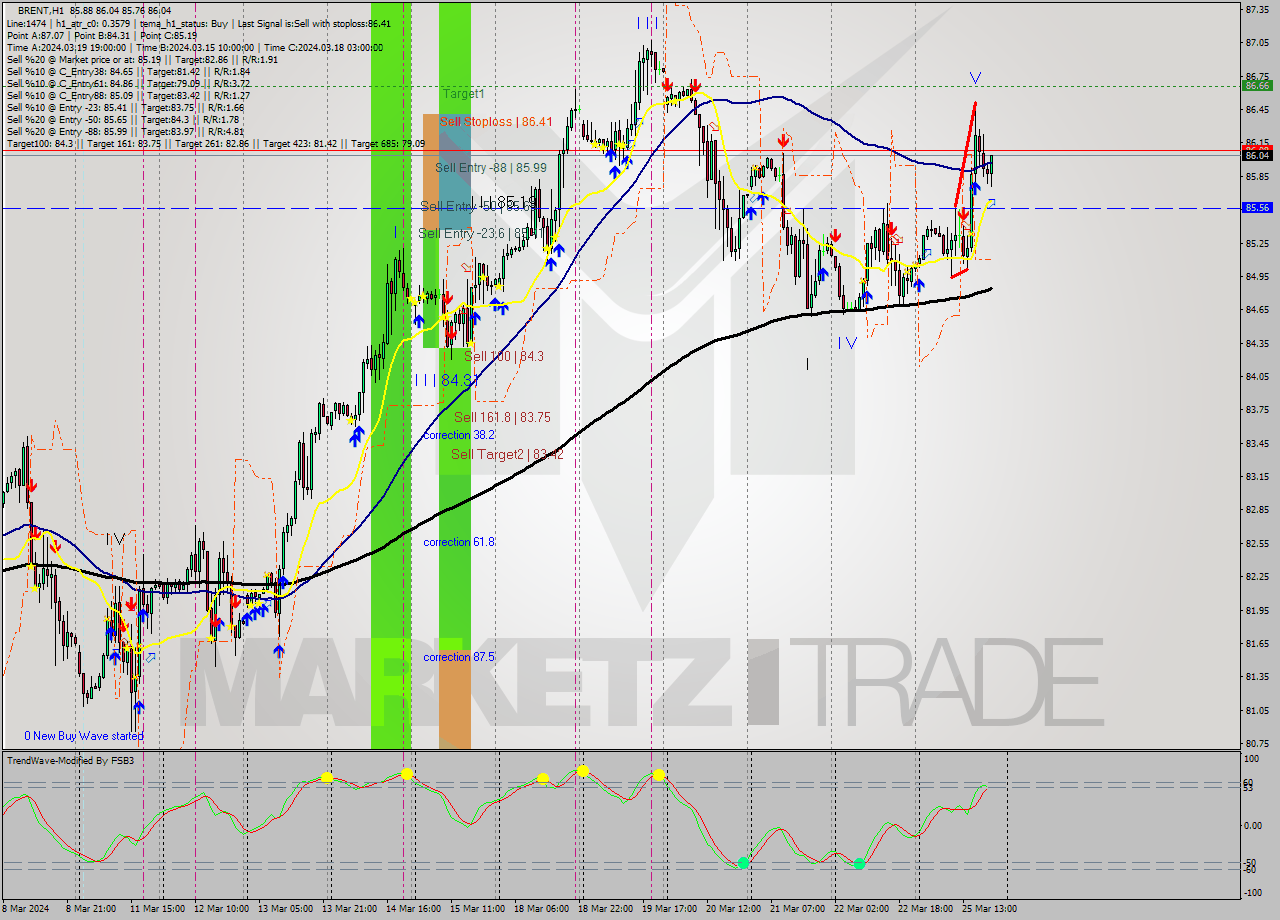Click the '8 Mar 2024' time label
The height and width of the screenshot is (920, 1280).
click(x=26, y=908)
